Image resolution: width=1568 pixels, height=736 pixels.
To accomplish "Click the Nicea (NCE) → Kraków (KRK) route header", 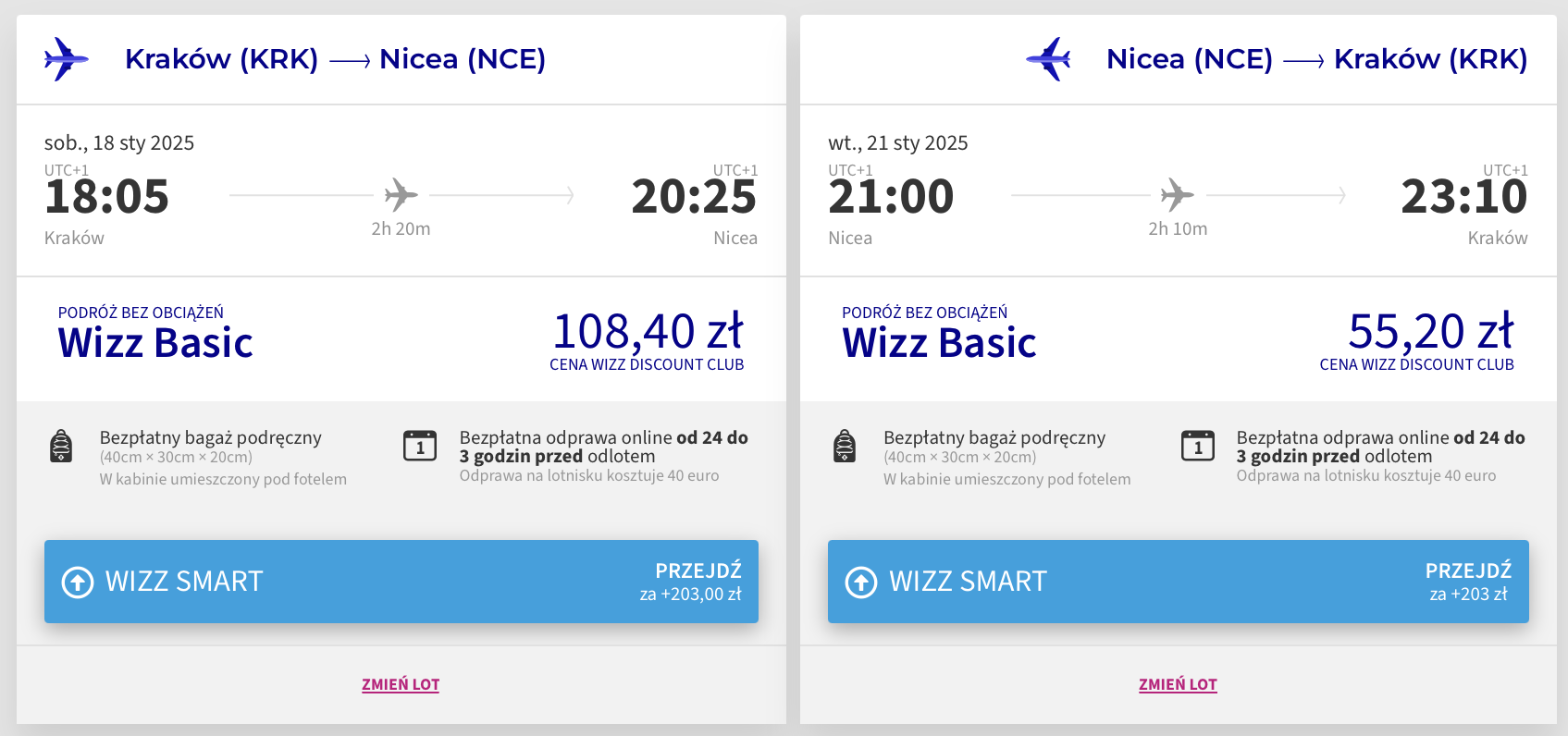I will (1316, 59).
